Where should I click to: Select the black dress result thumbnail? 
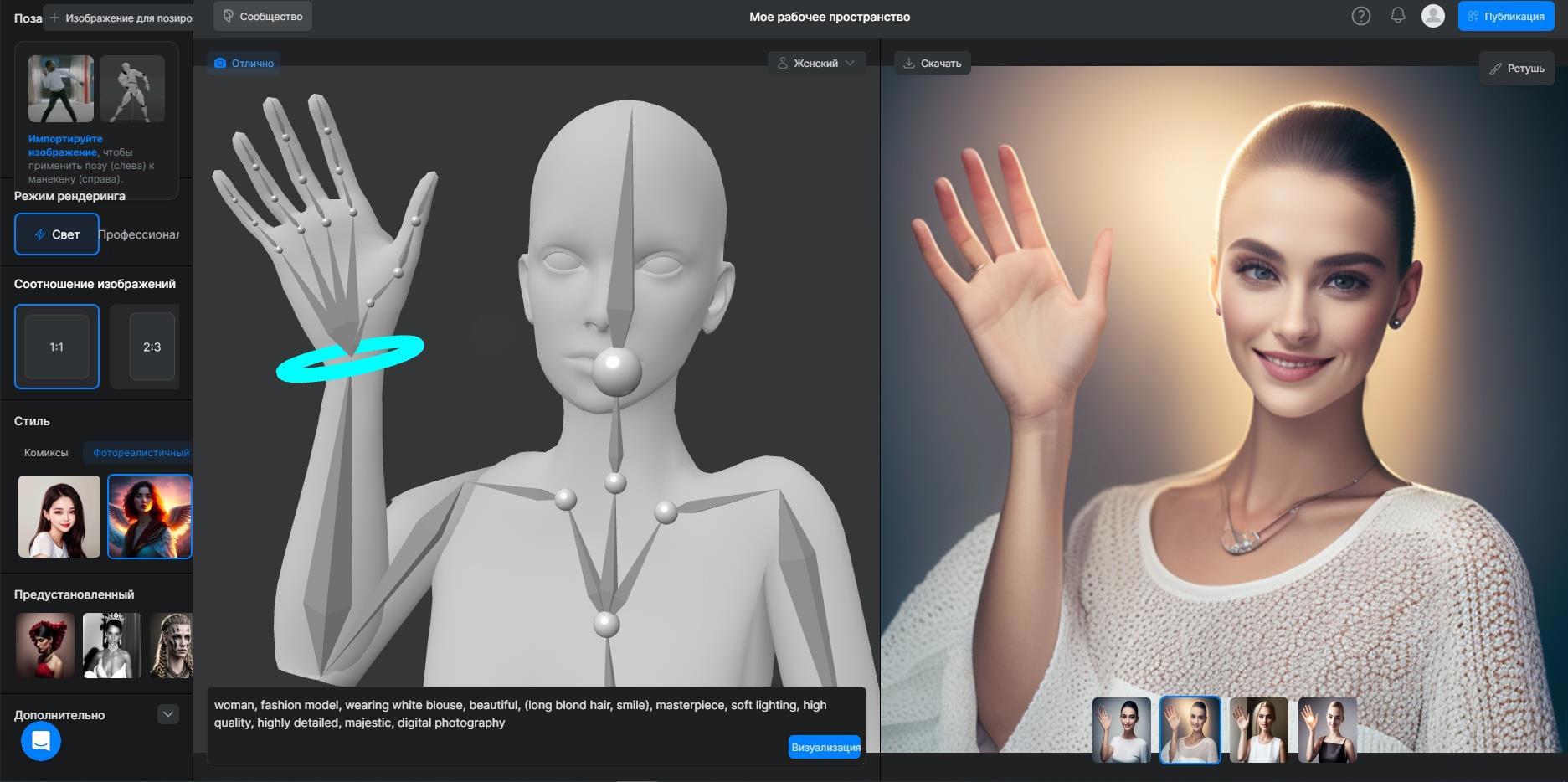click(x=1327, y=730)
